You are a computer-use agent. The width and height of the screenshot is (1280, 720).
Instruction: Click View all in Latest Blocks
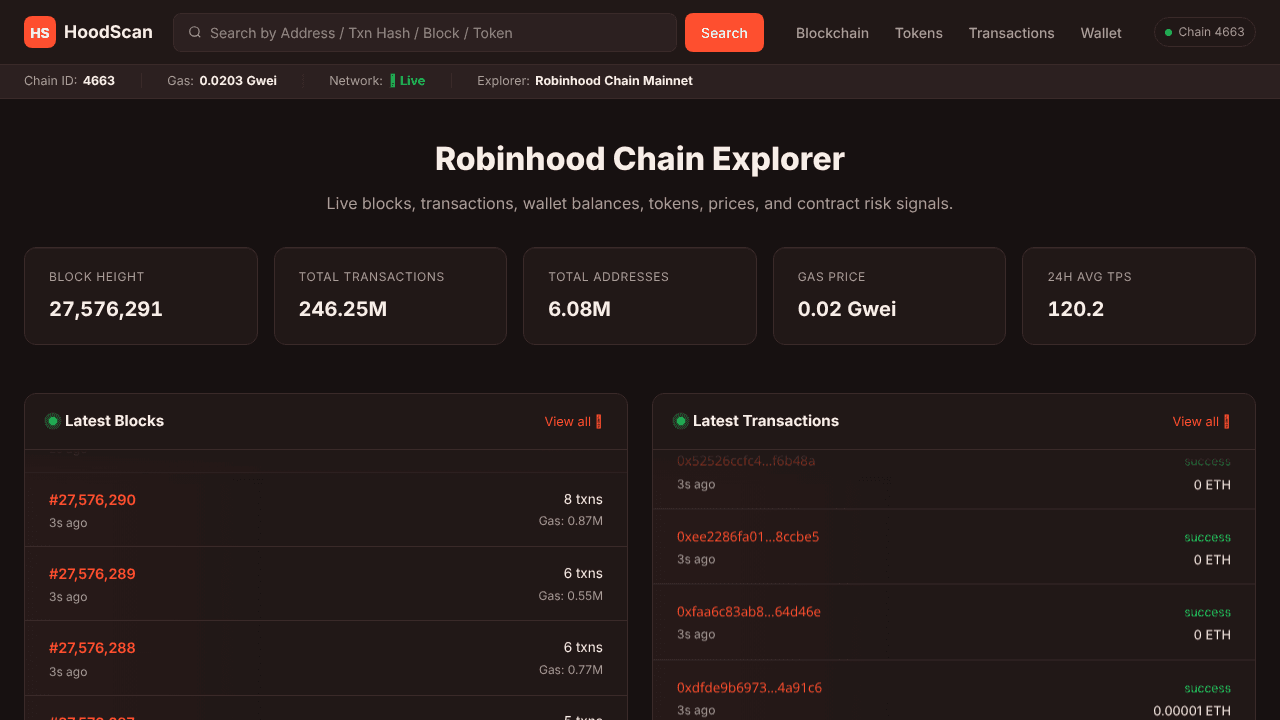[573, 421]
